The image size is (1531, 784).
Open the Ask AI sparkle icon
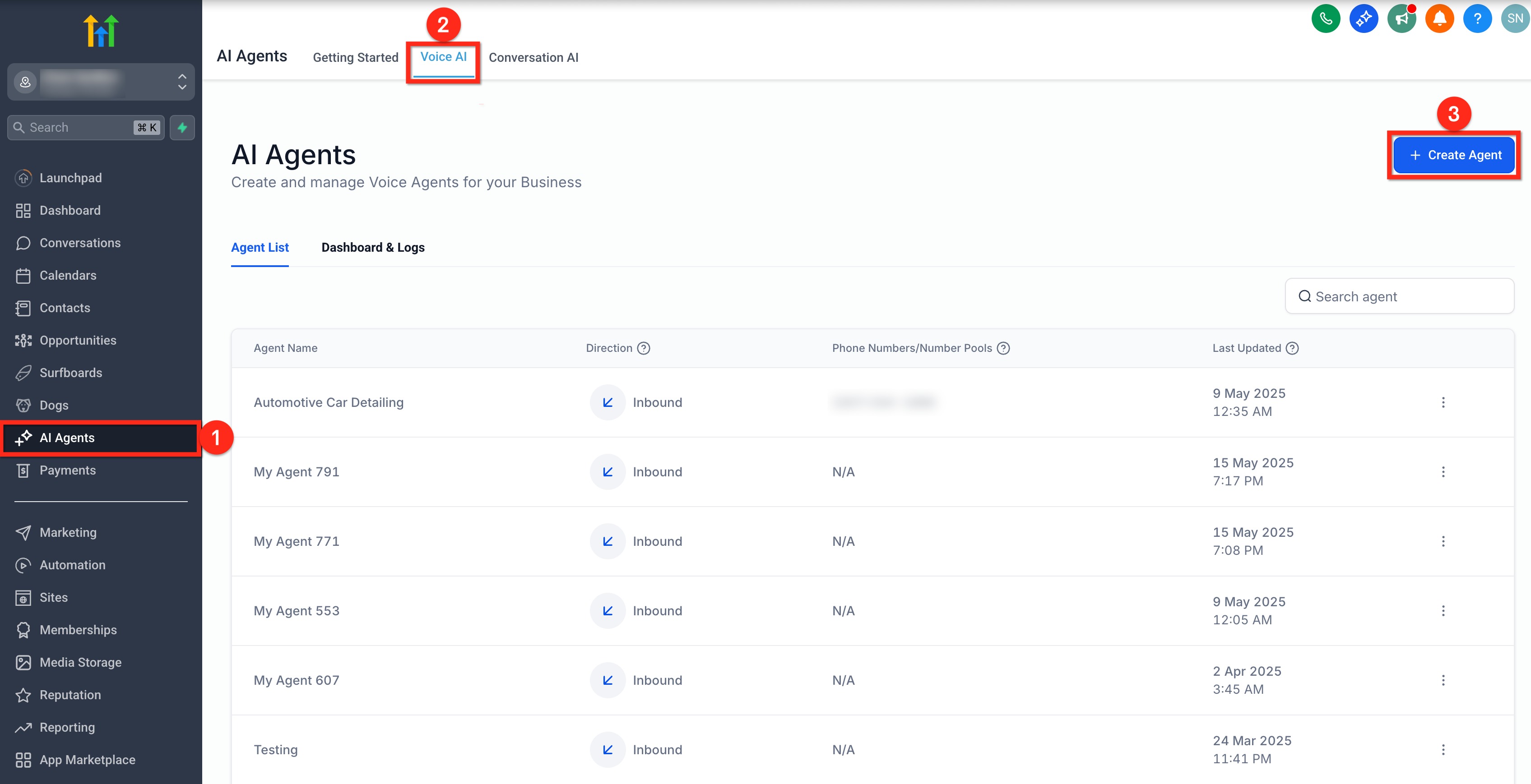(1364, 18)
